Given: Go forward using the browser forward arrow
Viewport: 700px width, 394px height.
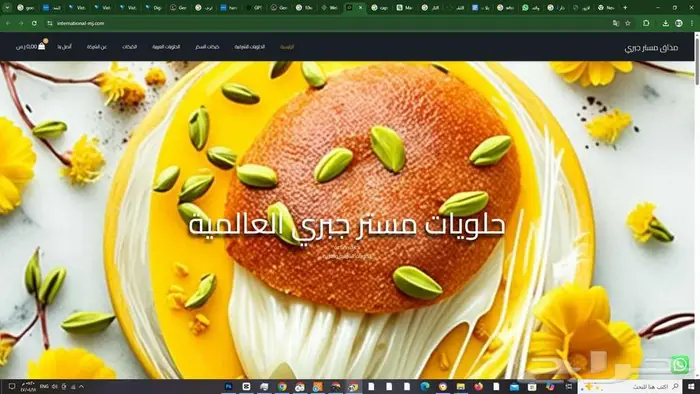Looking at the screenshot, I should click(21, 23).
